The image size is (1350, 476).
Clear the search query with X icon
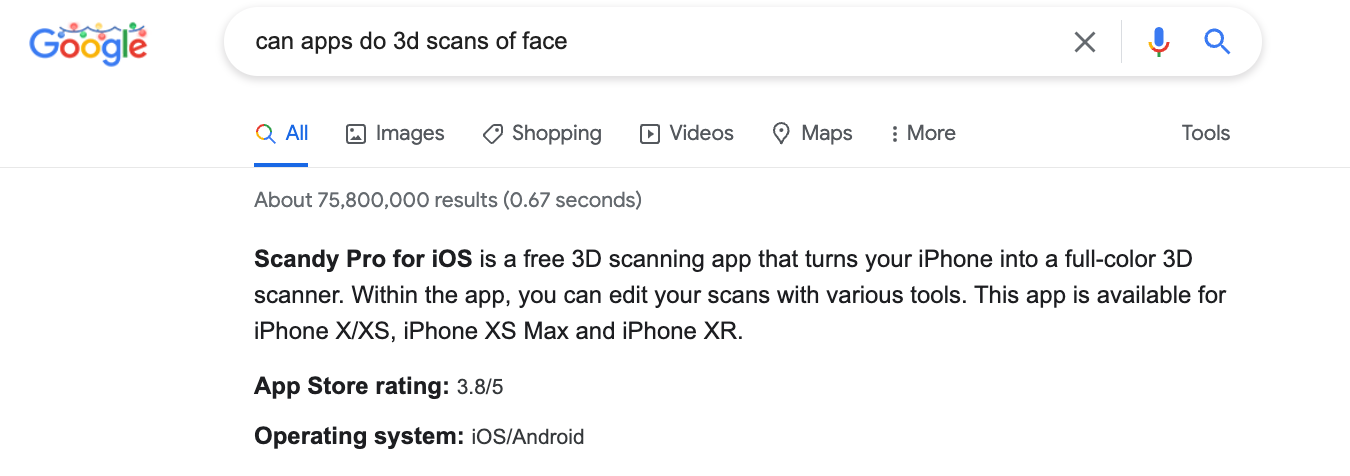tap(1084, 42)
